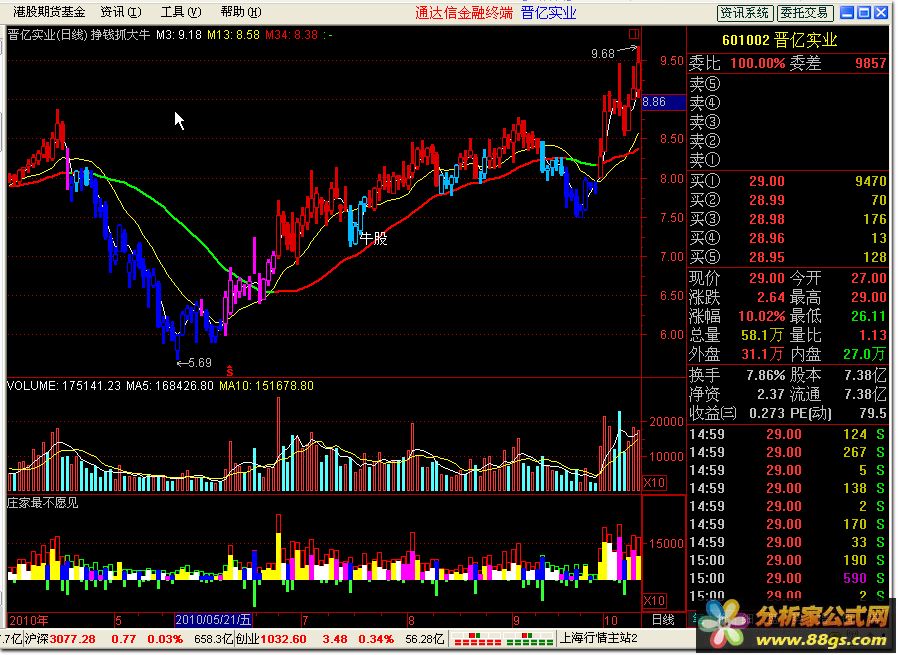Click the 涨跌 2.64 value
Image resolution: width=898 pixels, height=655 pixels.
[771, 297]
